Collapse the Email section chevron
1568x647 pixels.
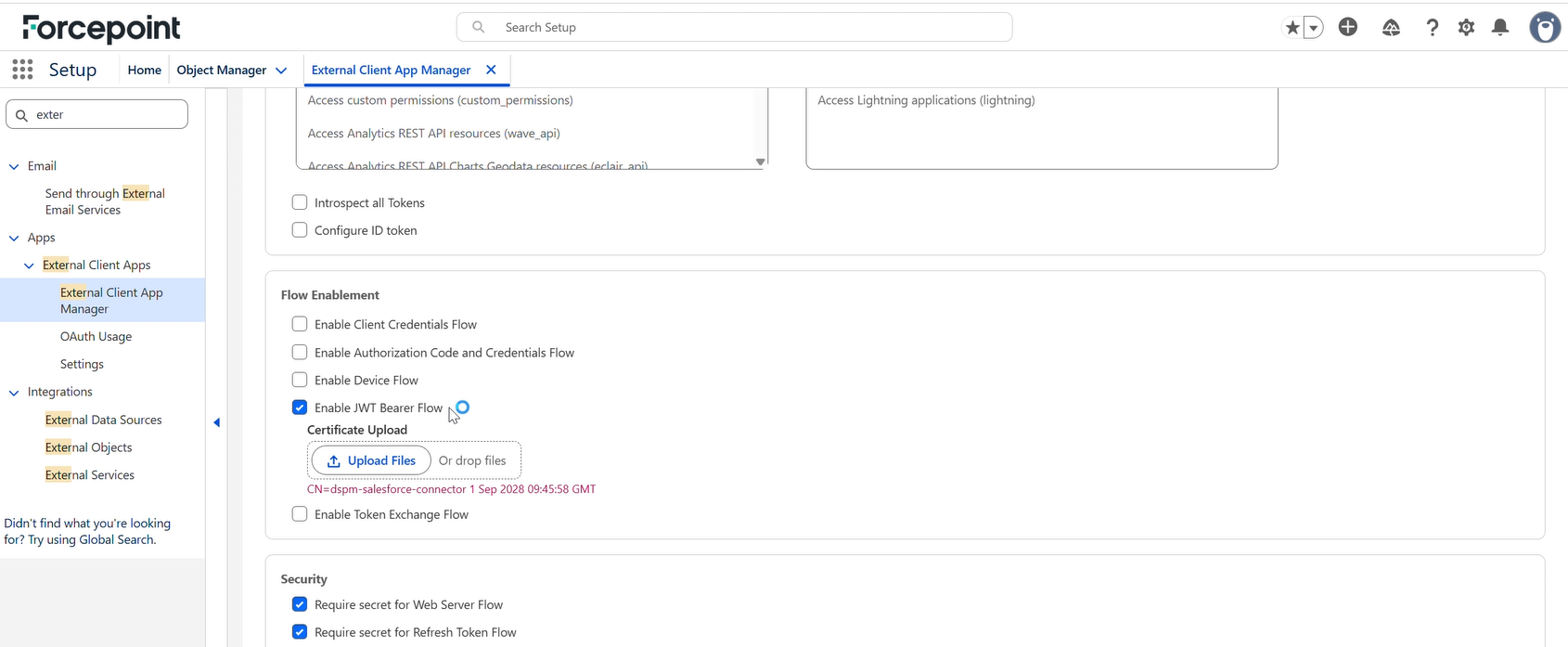pyautogui.click(x=14, y=166)
